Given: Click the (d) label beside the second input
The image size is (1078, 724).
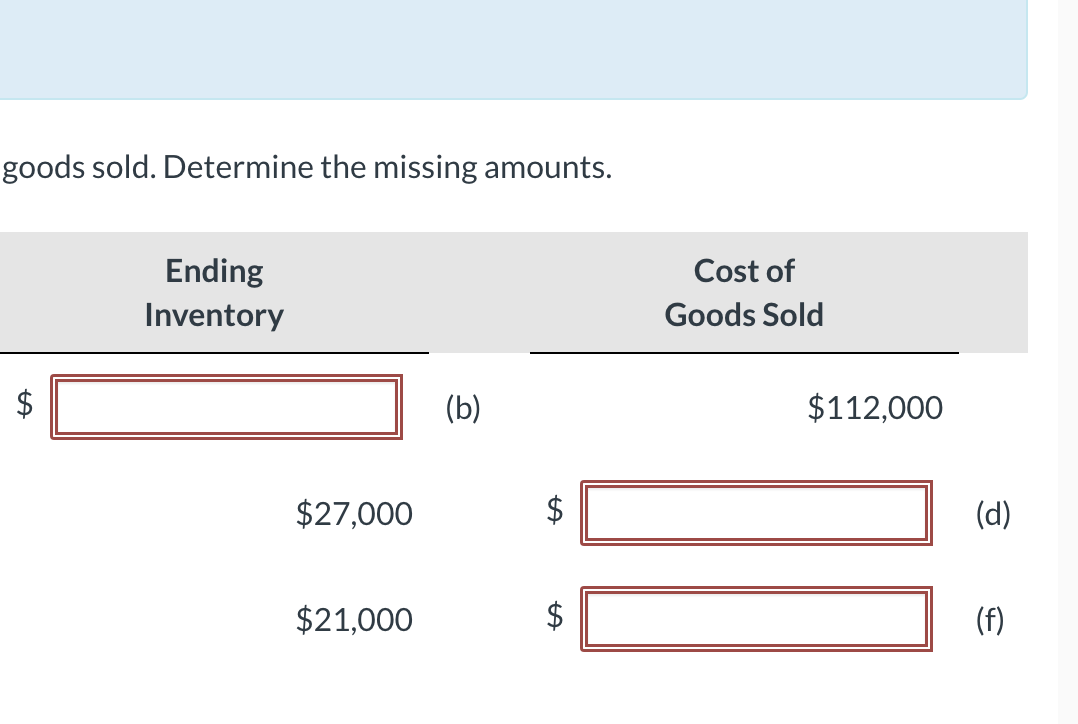Looking at the screenshot, I should pyautogui.click(x=993, y=515).
